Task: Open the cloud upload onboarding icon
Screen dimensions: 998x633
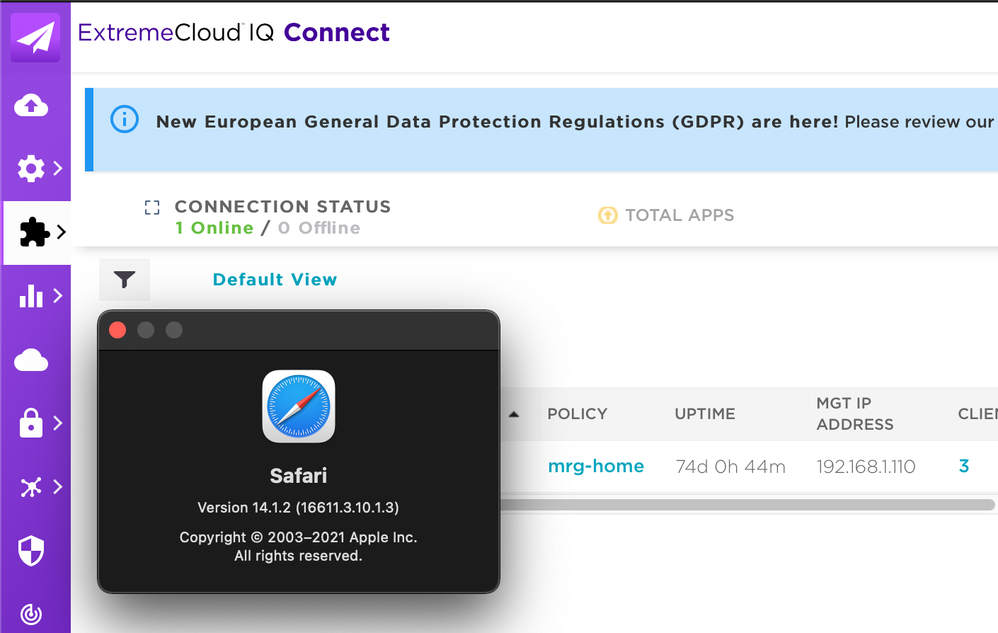Action: (31, 105)
